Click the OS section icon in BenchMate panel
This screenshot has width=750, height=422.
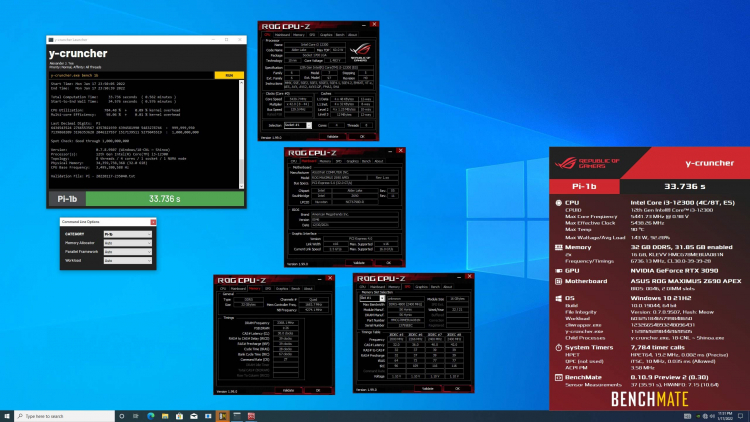click(557, 298)
